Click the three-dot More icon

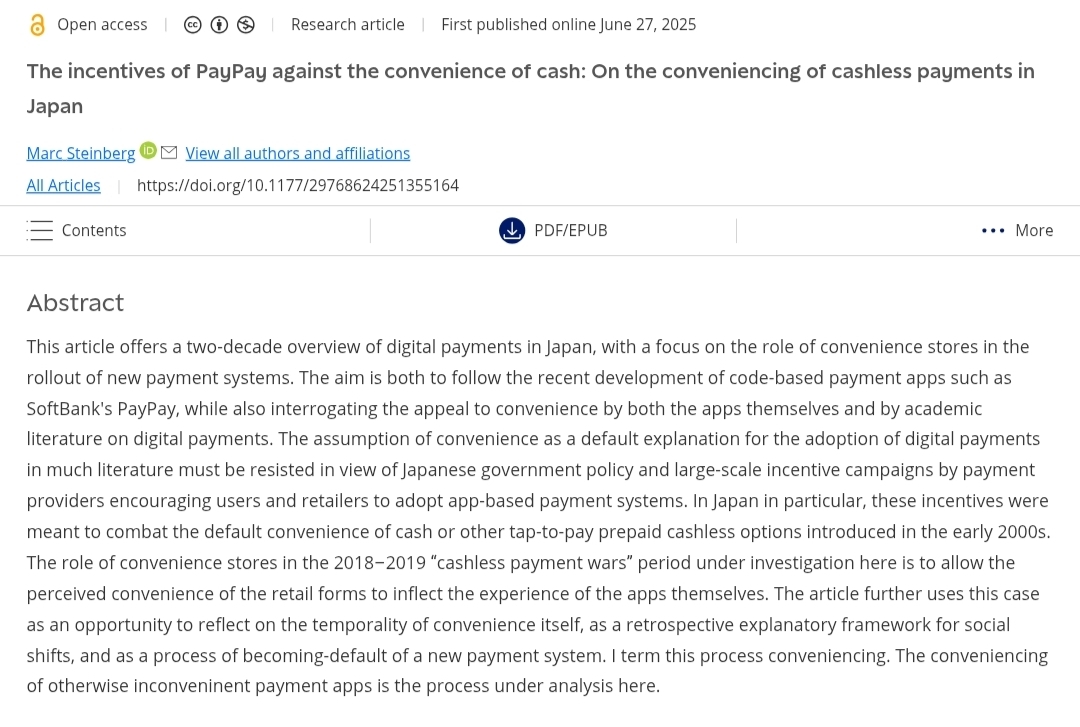pos(993,231)
